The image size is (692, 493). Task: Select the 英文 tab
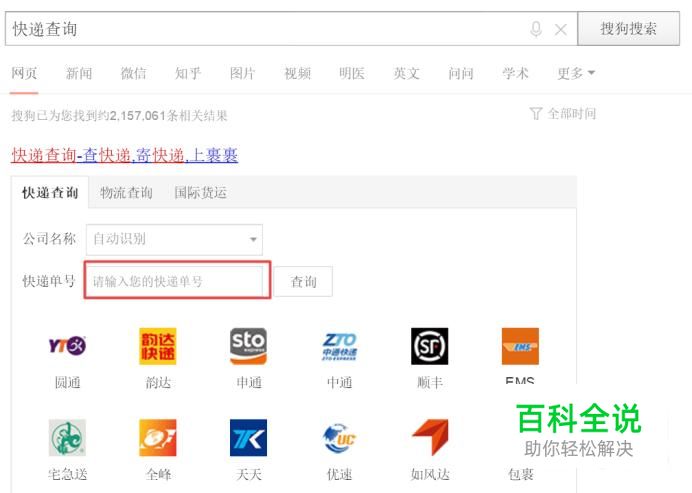(x=406, y=73)
